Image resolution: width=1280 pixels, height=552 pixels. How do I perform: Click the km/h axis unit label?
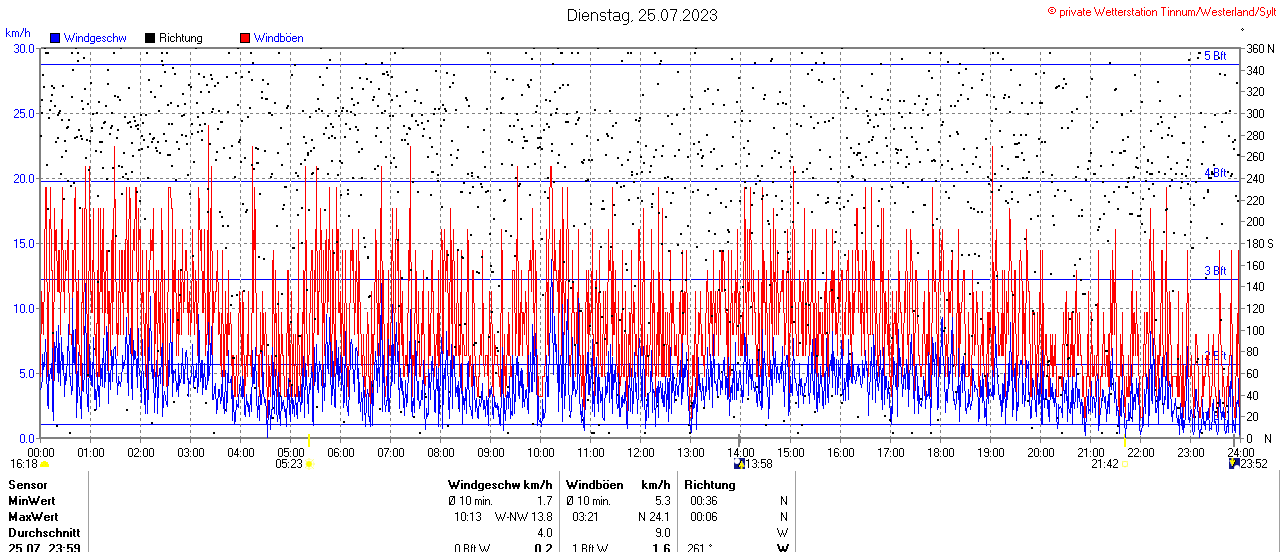point(18,34)
